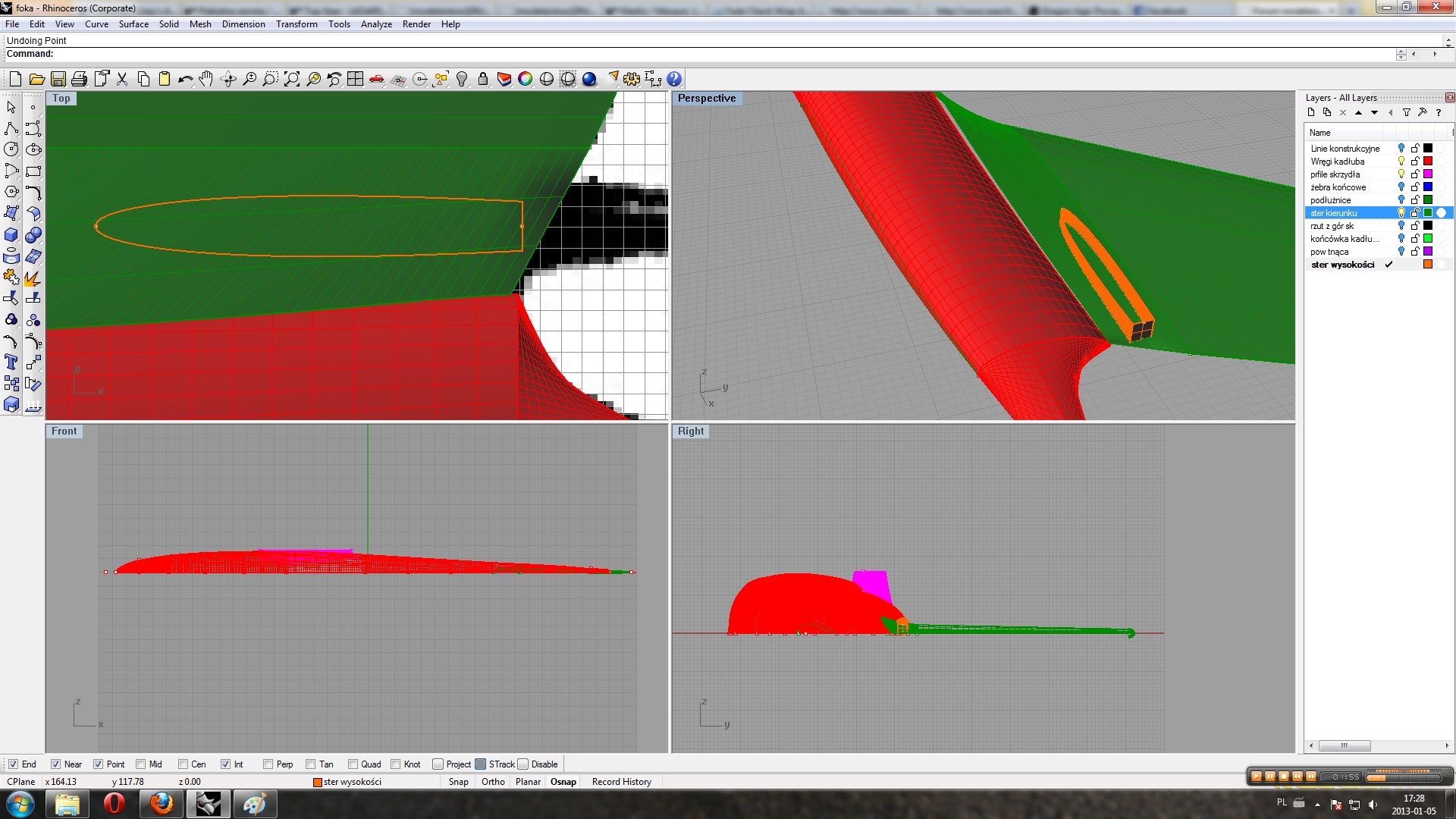Open the Surface menu

tap(133, 24)
